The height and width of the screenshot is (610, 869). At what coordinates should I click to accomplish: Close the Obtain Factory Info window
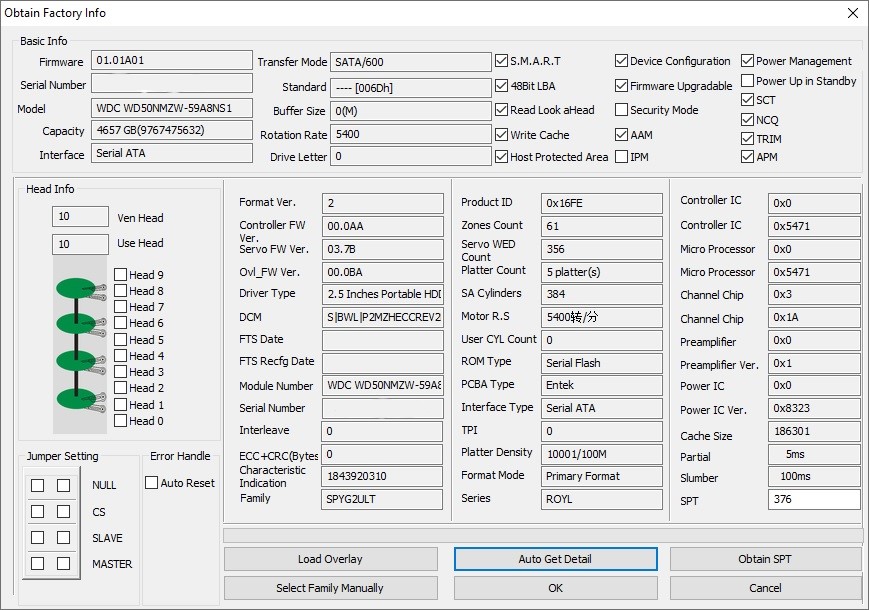(x=853, y=13)
